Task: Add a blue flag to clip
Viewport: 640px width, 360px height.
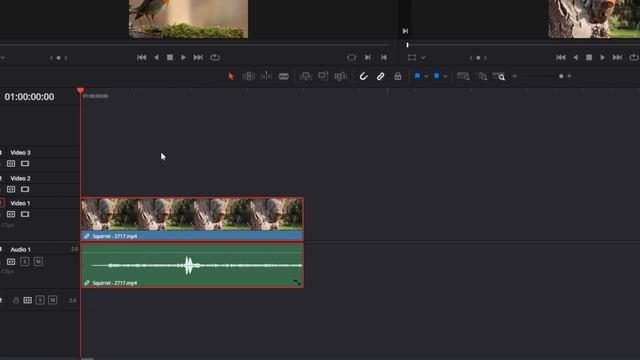Action: coord(418,76)
